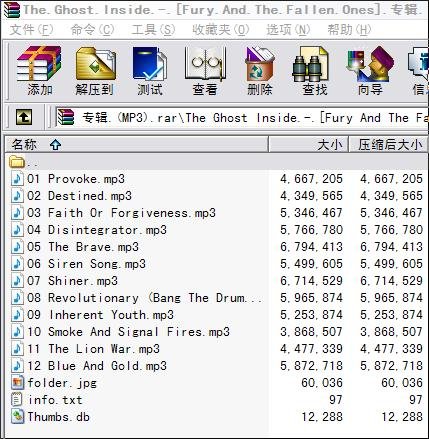Click the Thumbs.db file icon
The width and height of the screenshot is (429, 439).
tap(17, 417)
